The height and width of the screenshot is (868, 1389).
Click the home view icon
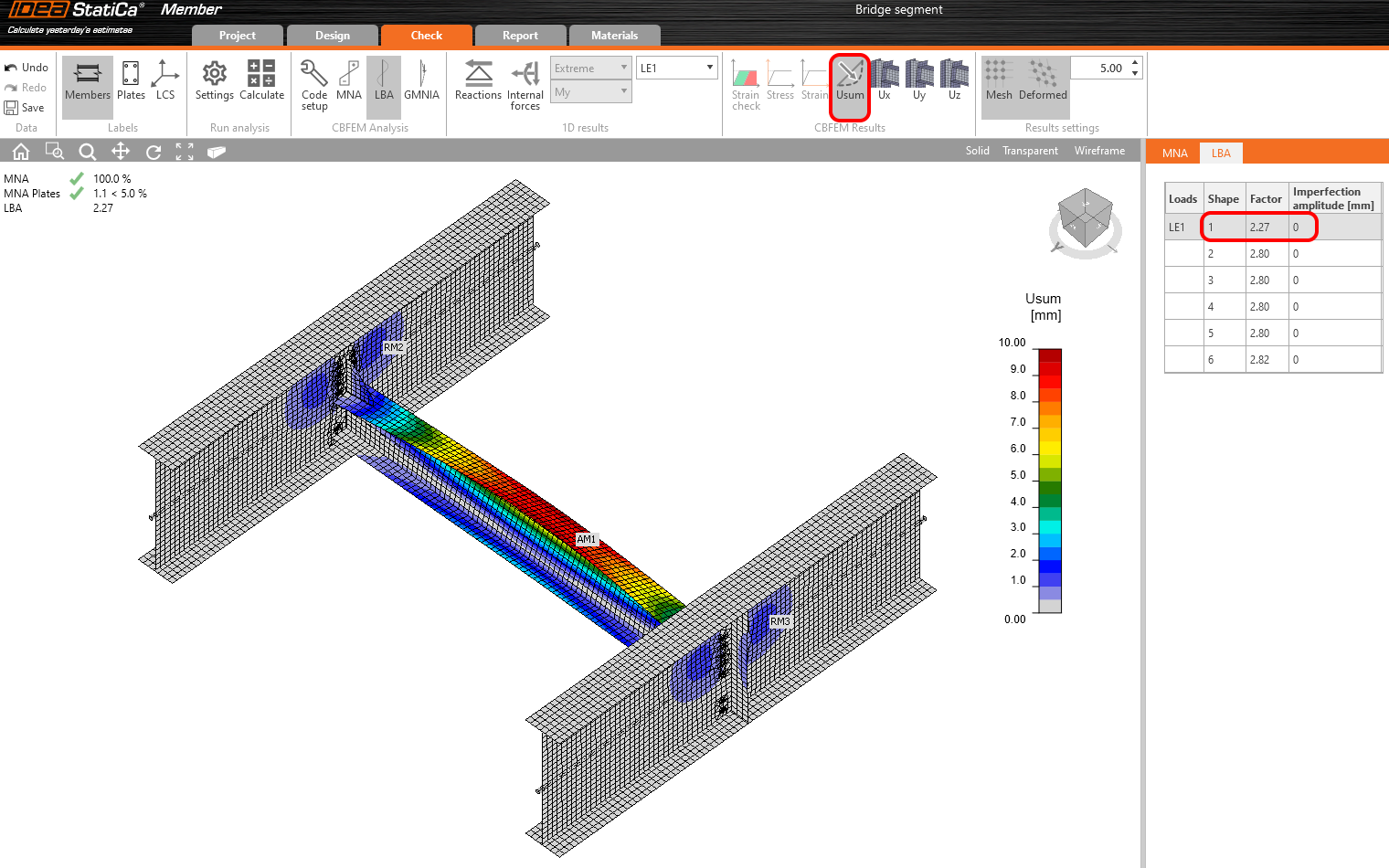click(x=21, y=152)
